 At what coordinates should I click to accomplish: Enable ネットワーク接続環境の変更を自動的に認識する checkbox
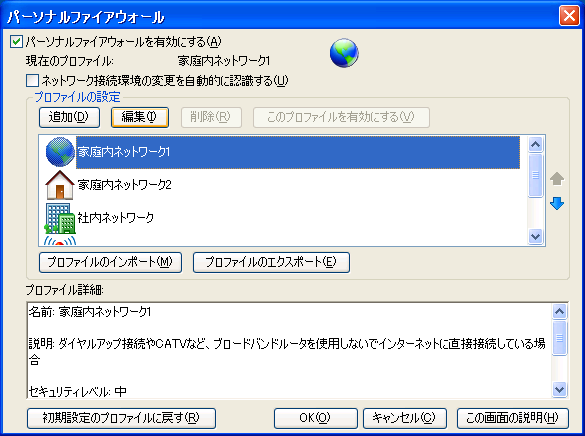click(x=32, y=80)
